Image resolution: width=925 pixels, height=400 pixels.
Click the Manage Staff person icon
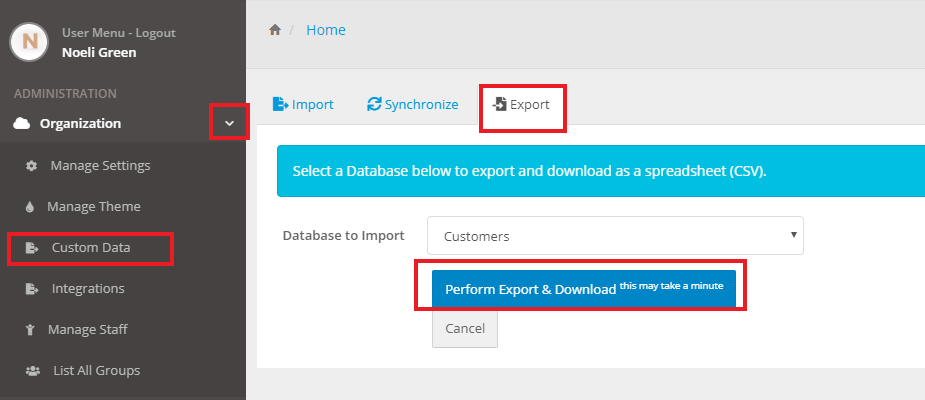(31, 330)
